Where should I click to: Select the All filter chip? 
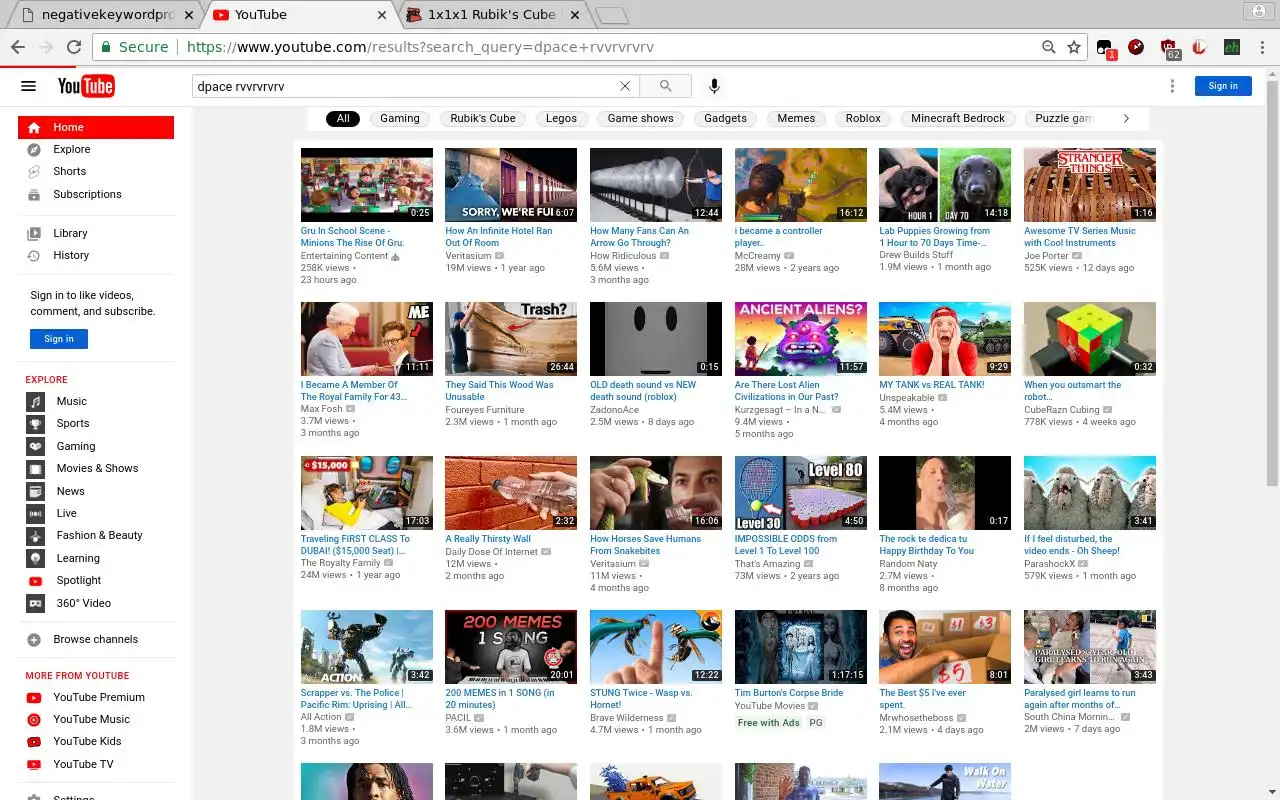click(x=343, y=118)
